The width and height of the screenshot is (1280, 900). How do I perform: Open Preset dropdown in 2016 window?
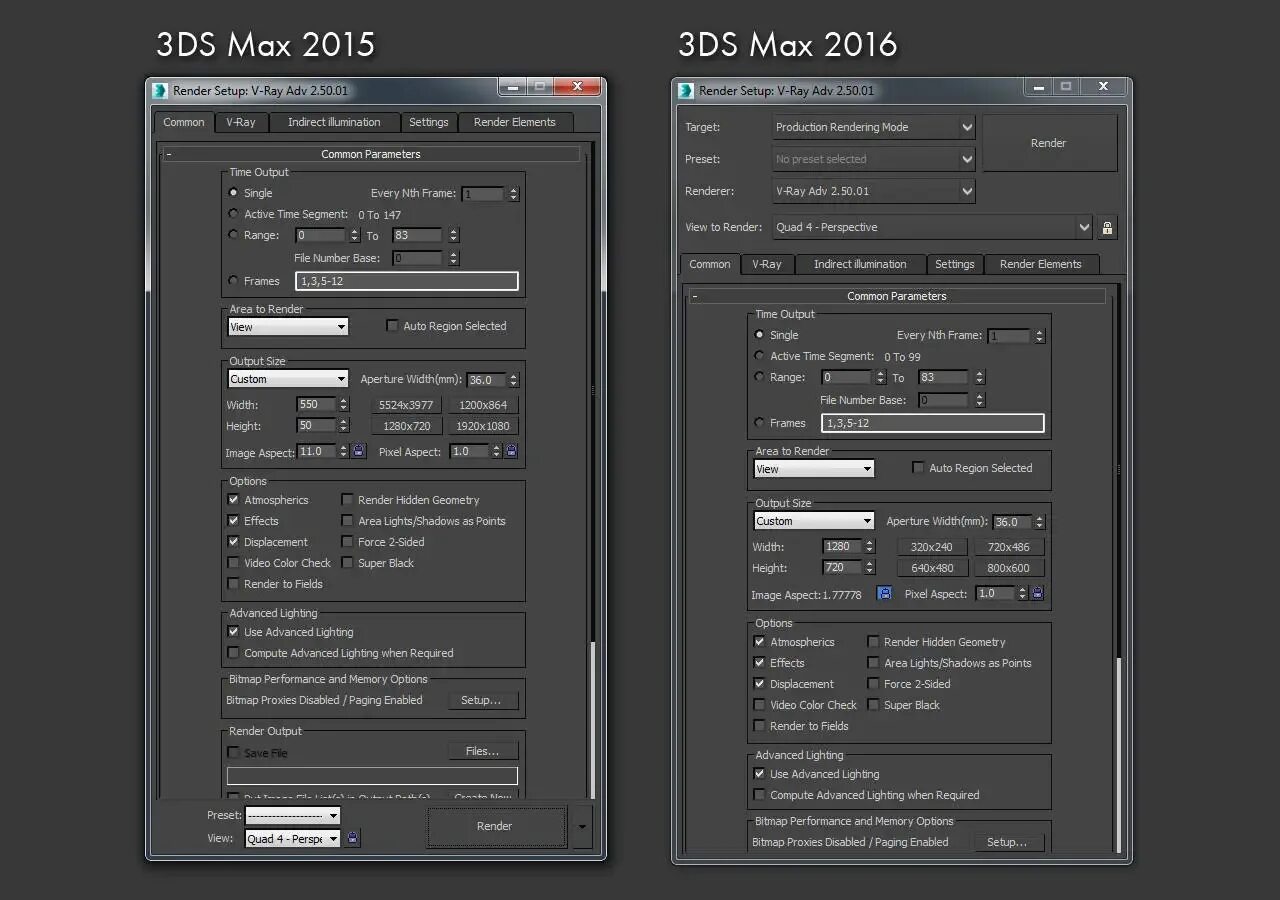[874, 159]
